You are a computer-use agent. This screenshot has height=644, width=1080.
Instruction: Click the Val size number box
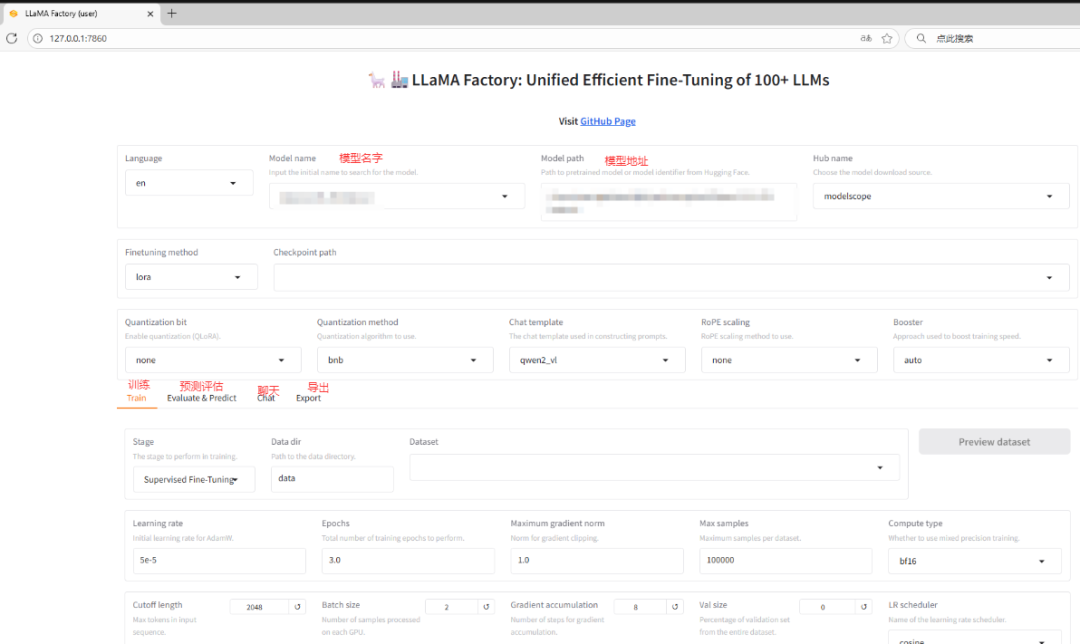click(x=827, y=607)
